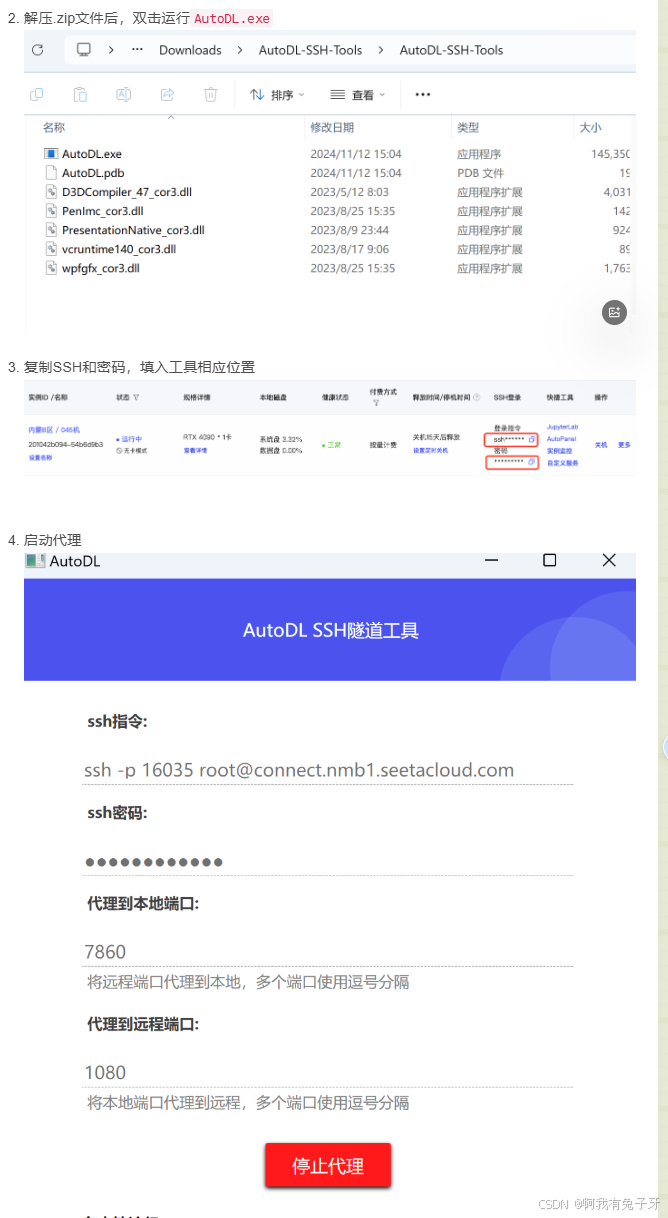
Task: Click the ssh密码 password field
Action: click(328, 861)
